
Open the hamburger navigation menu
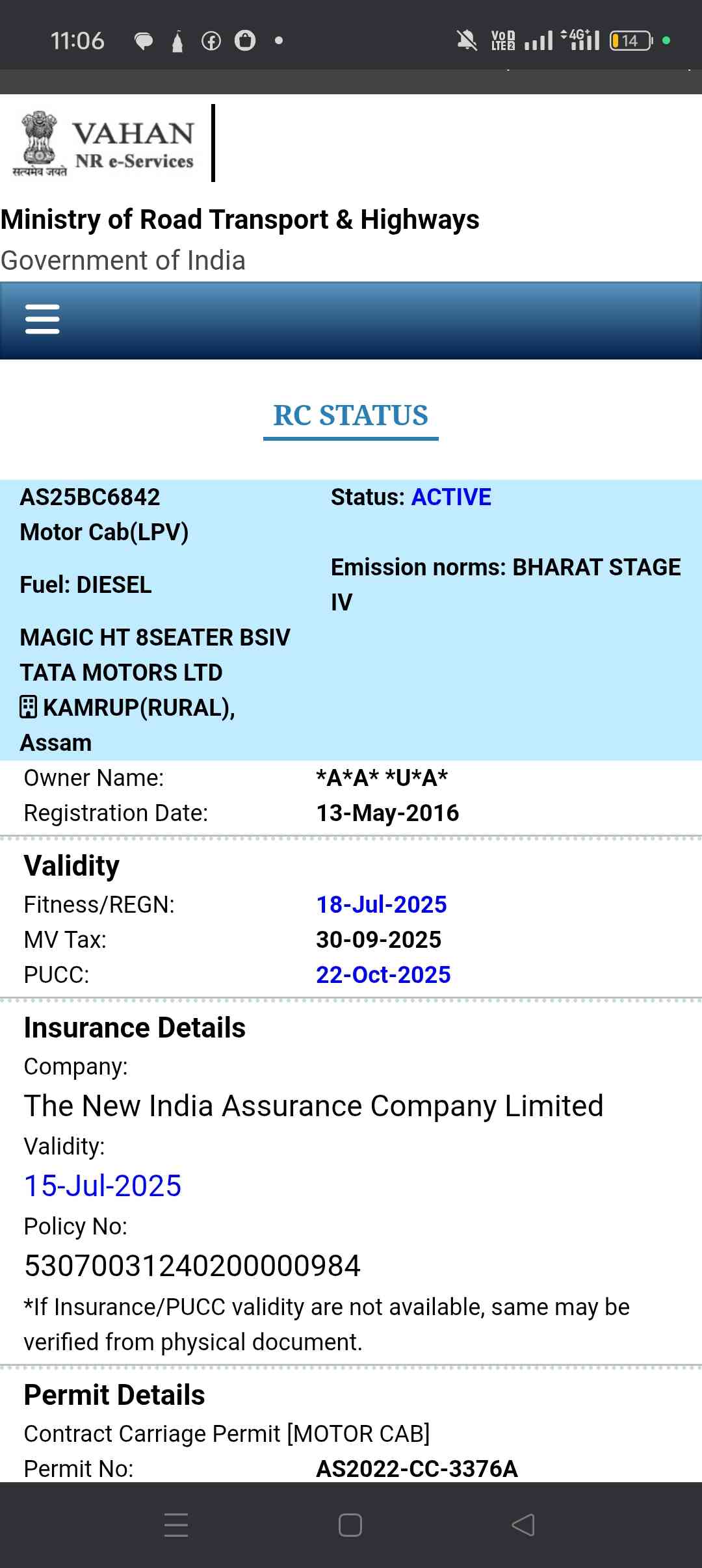42,319
